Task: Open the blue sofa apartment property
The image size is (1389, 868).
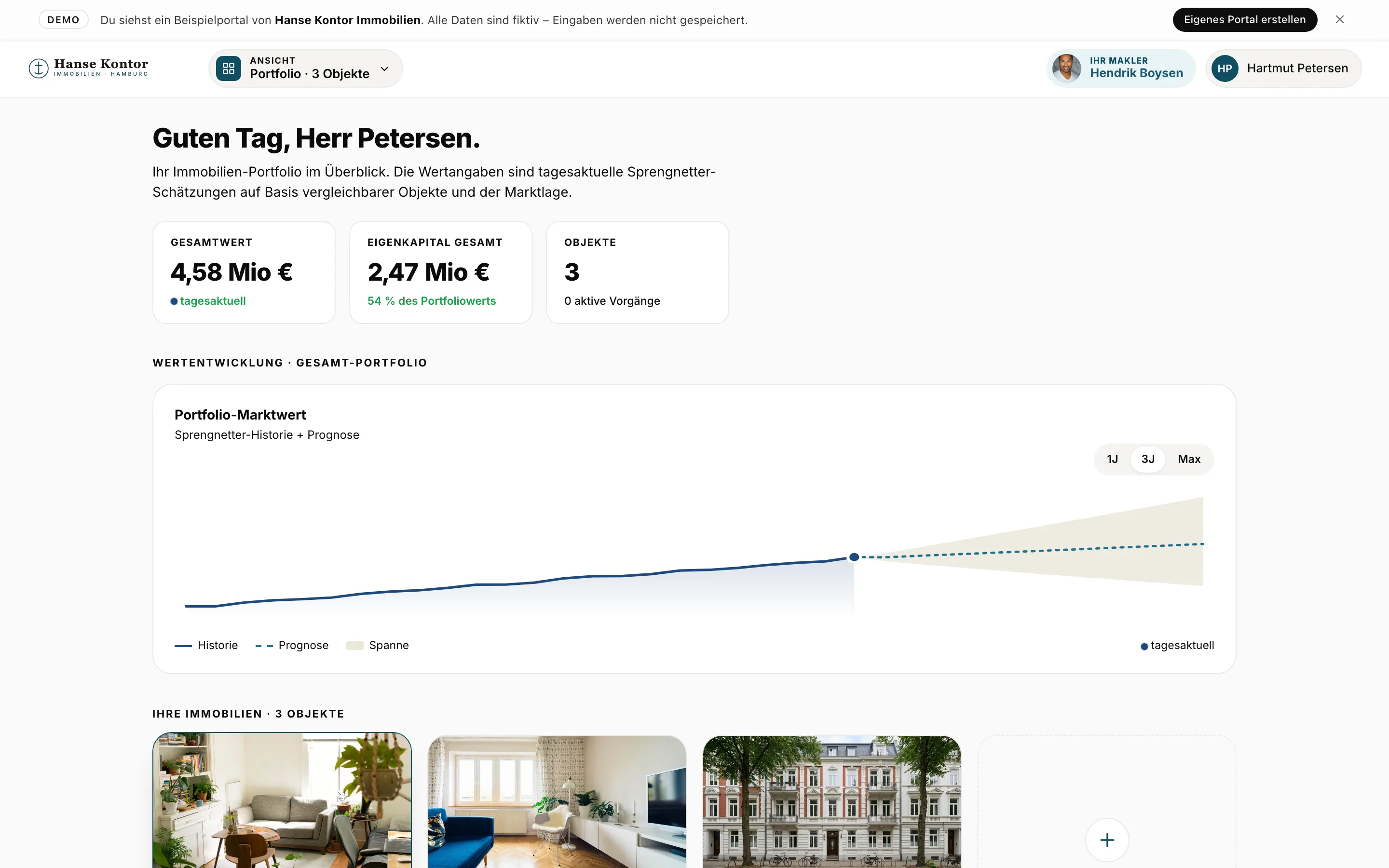Action: [557, 802]
